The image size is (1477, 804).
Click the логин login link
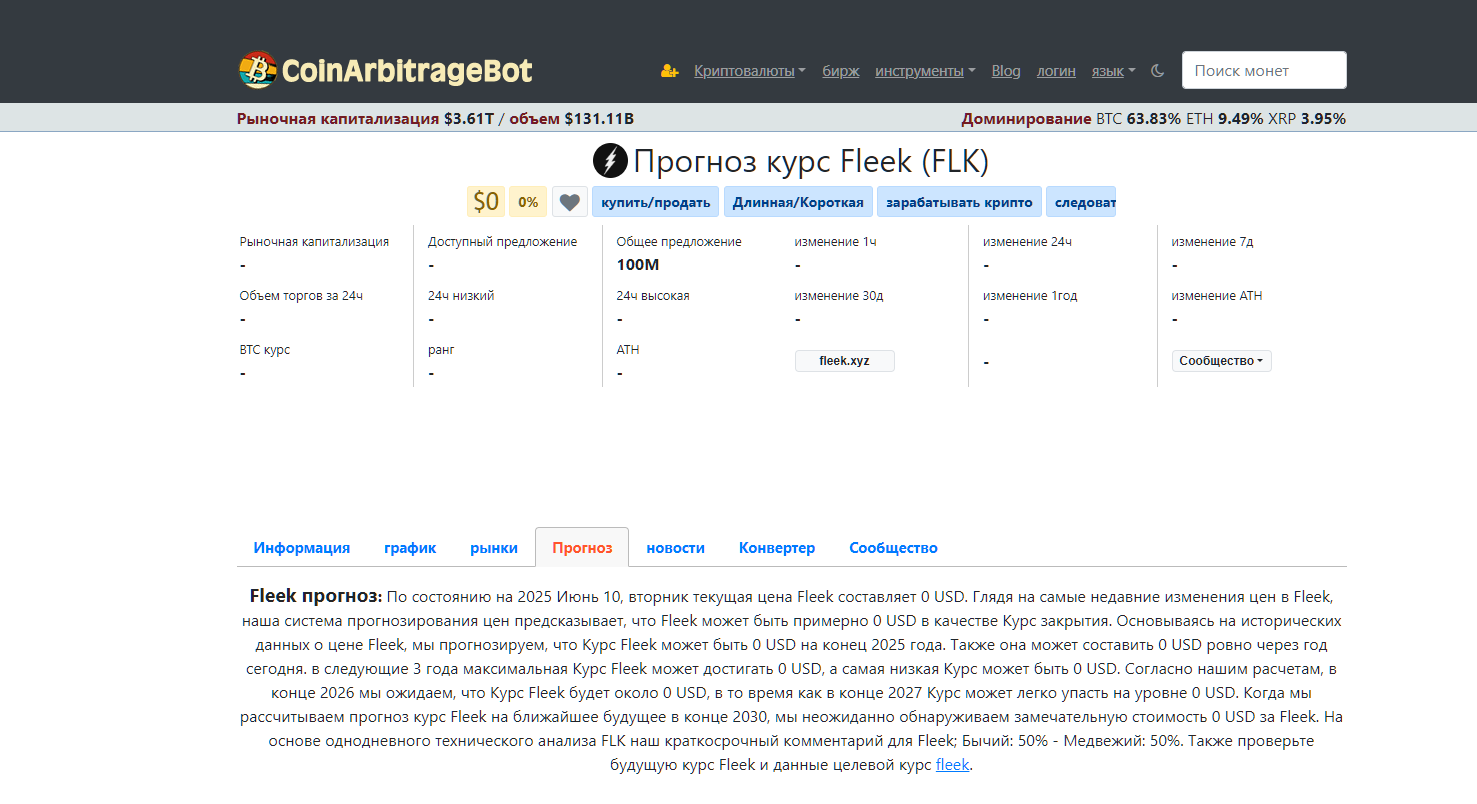tap(1056, 71)
